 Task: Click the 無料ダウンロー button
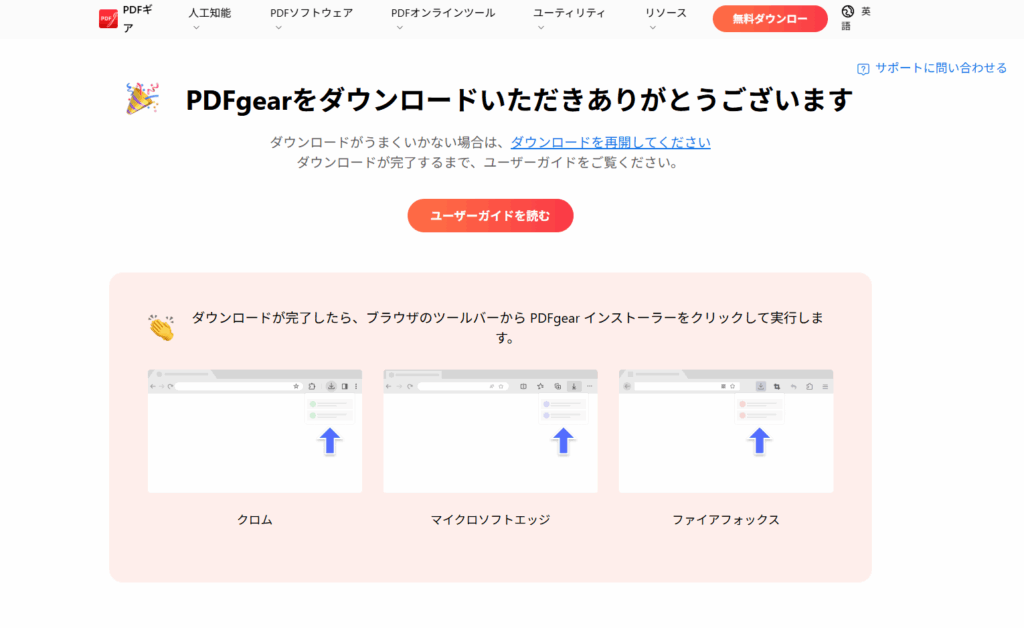770,19
